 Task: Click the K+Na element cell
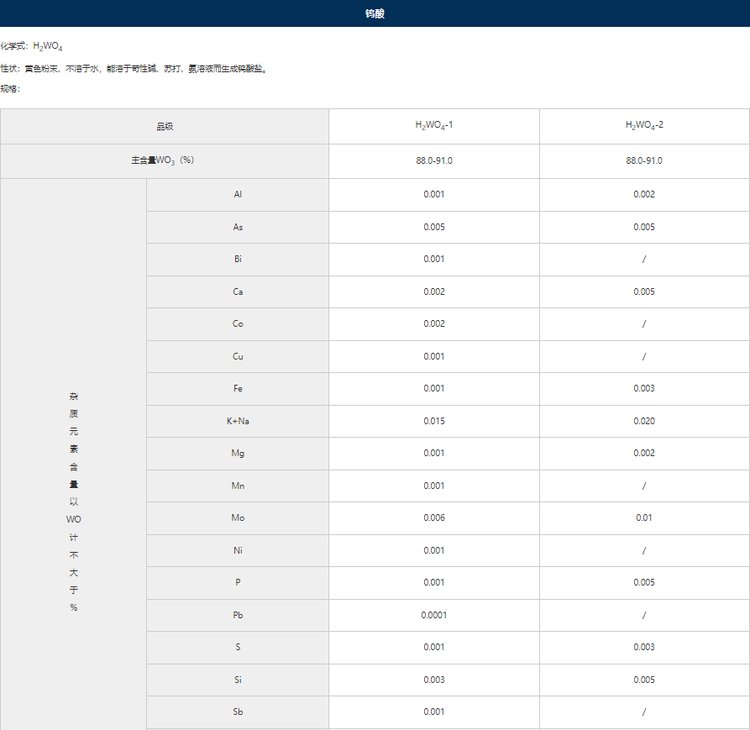238,421
